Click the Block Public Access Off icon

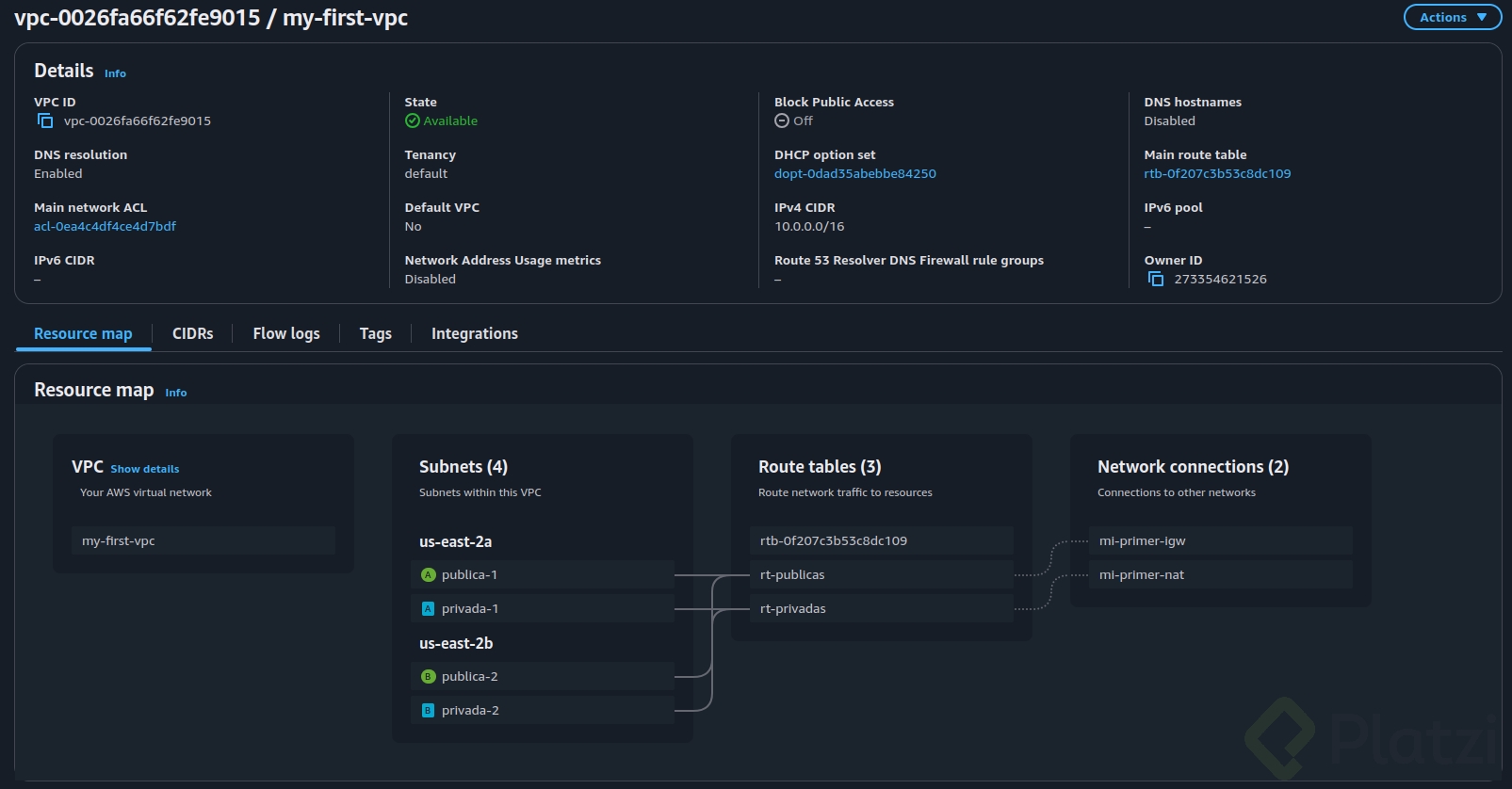click(x=781, y=121)
